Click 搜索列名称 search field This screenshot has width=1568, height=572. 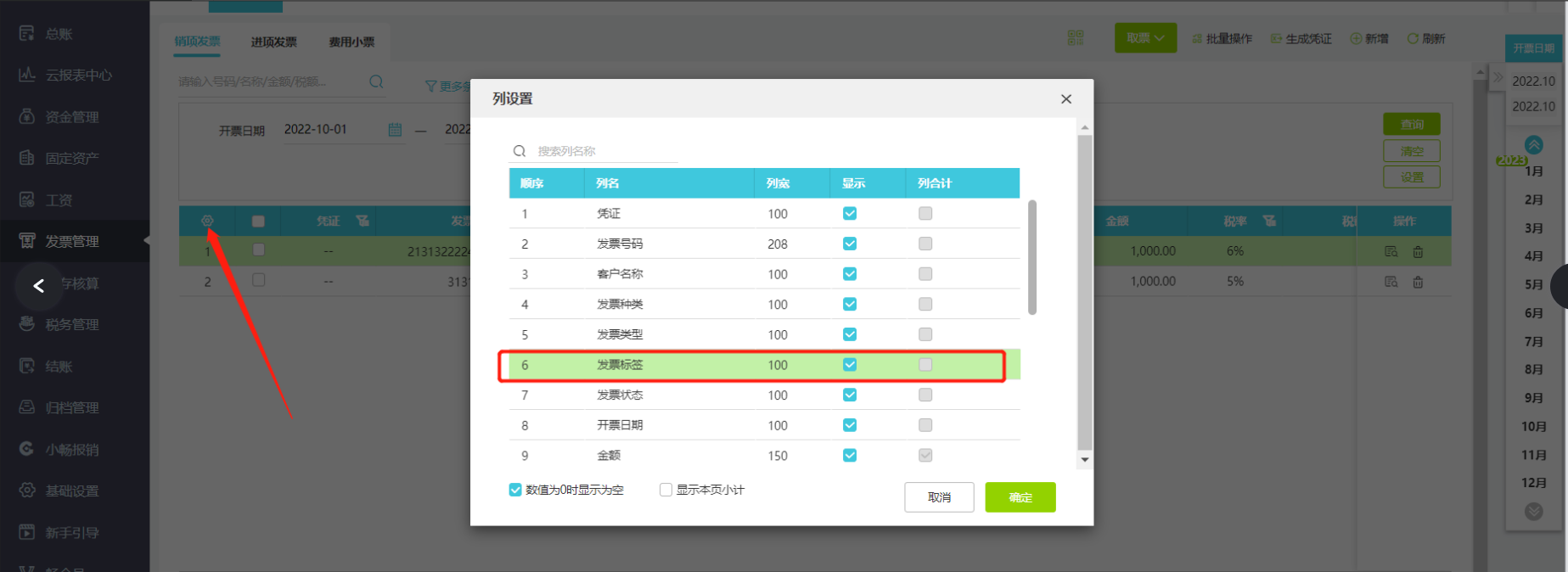click(x=594, y=151)
